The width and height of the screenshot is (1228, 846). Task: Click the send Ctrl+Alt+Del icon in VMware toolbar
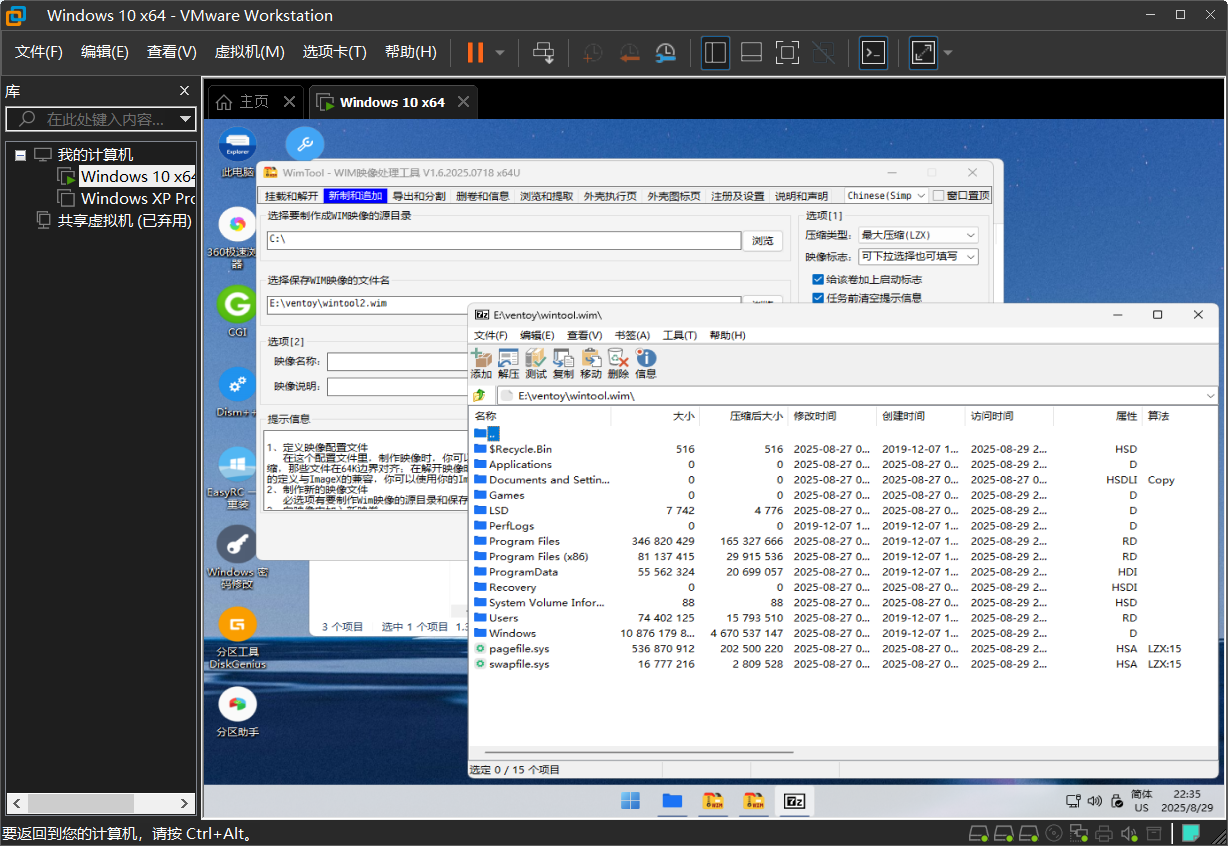click(543, 52)
